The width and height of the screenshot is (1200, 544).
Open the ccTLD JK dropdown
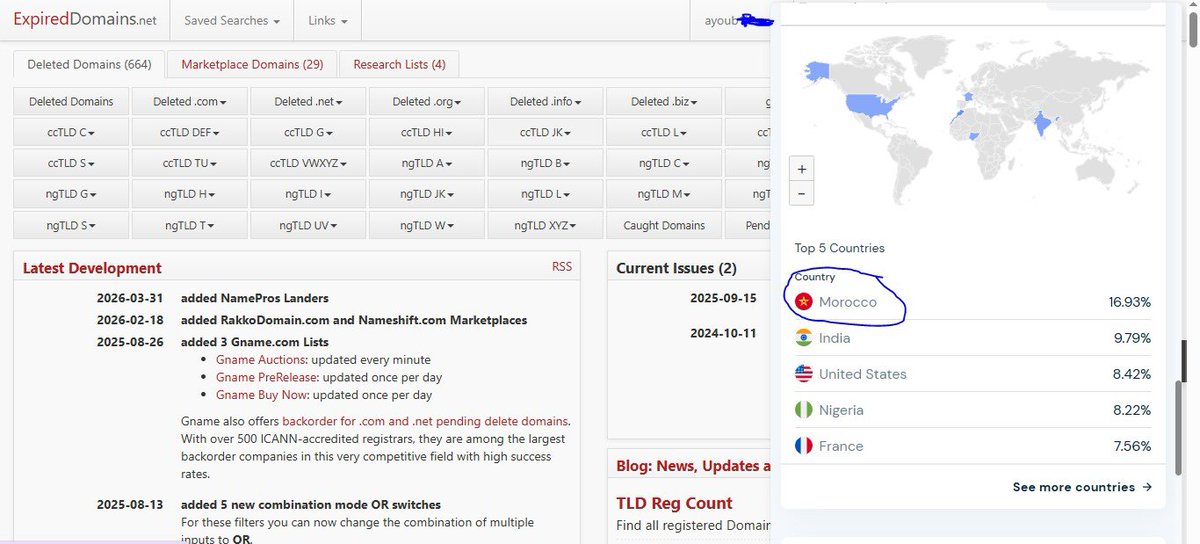coord(545,132)
